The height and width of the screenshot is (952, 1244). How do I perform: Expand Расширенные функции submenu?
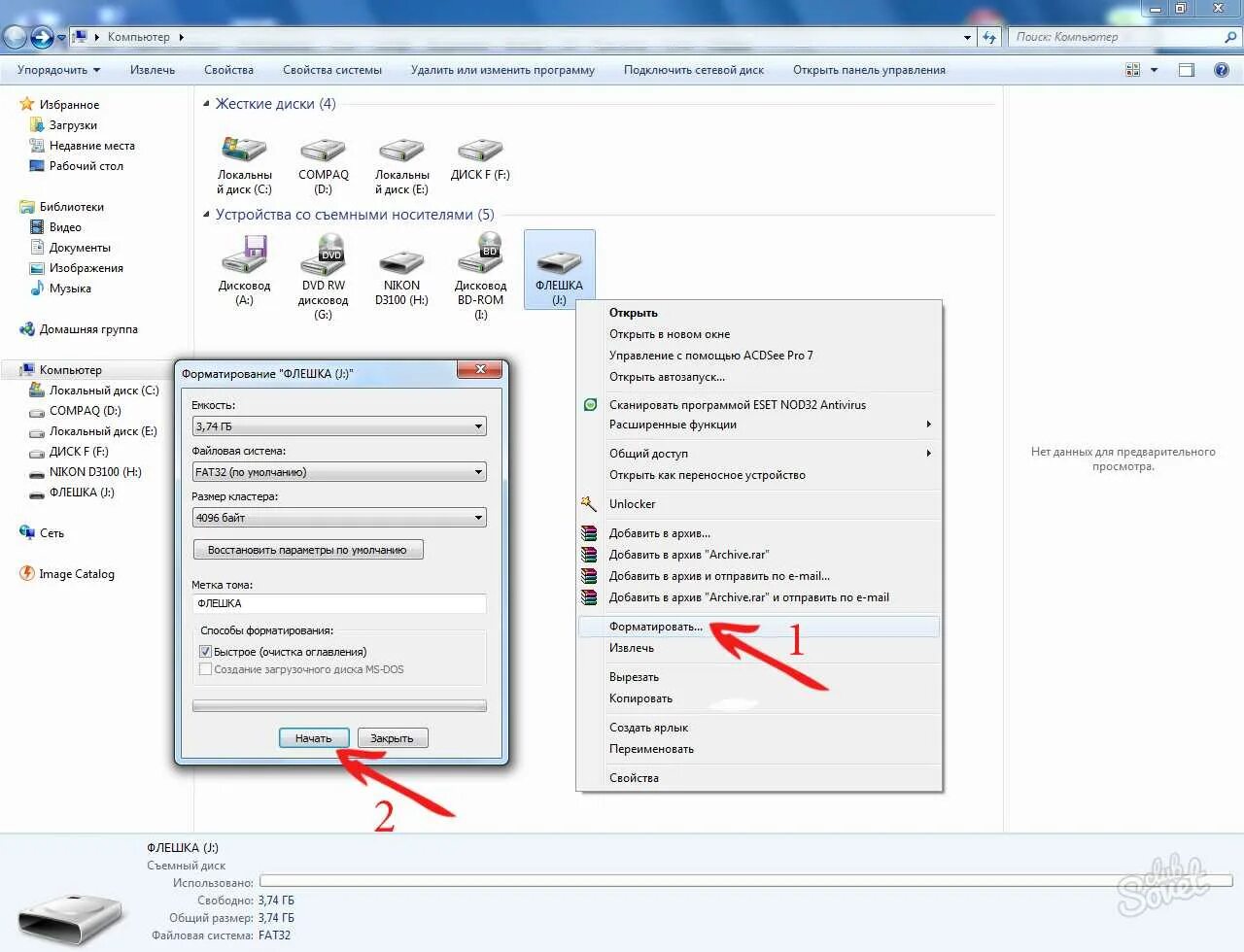point(759,425)
